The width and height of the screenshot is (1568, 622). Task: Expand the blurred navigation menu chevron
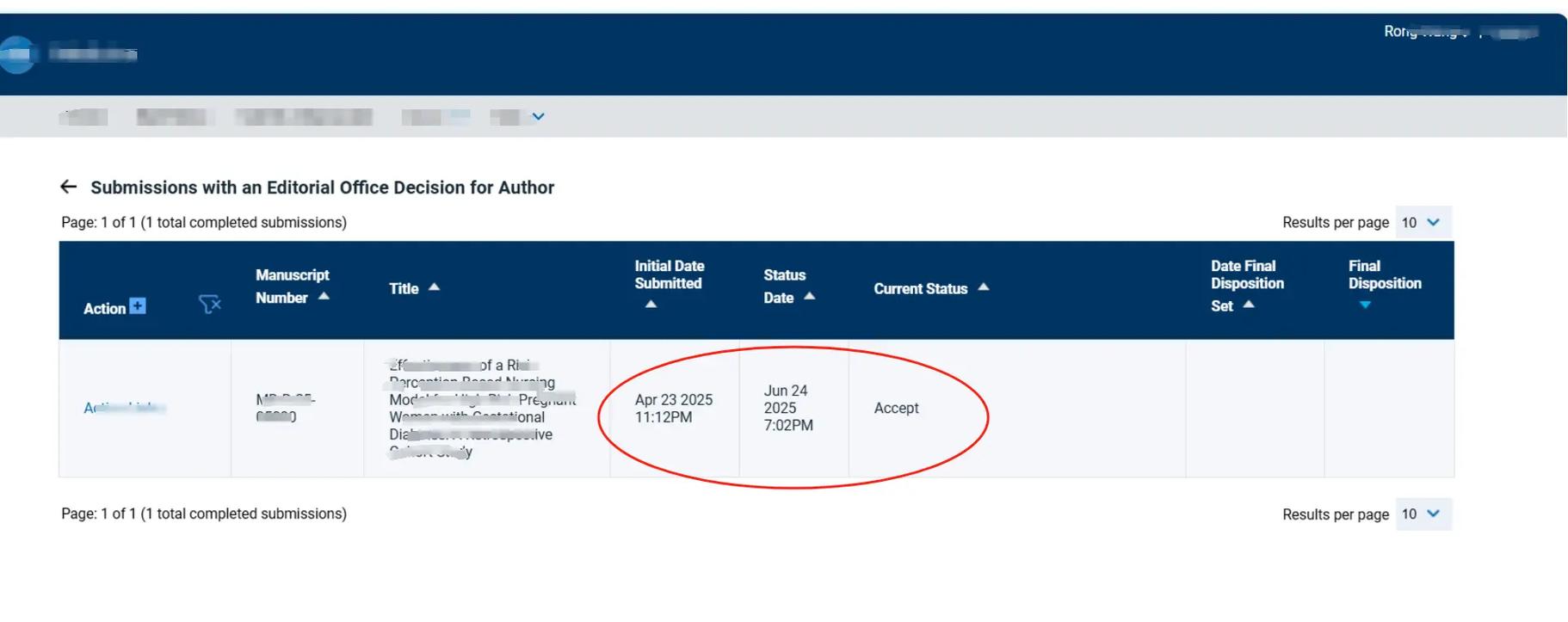[538, 116]
